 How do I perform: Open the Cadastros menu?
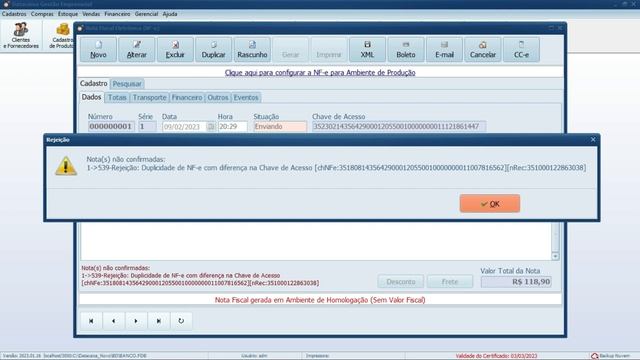point(14,14)
